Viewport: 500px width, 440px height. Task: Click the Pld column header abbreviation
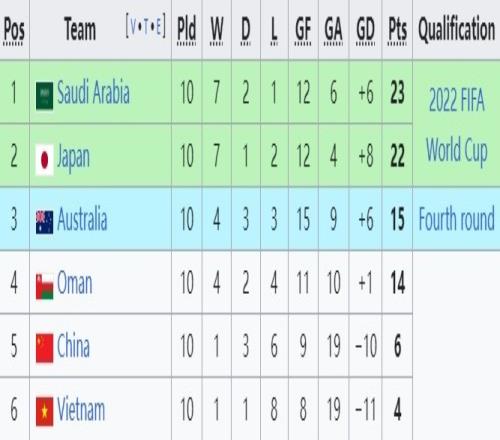tap(186, 30)
